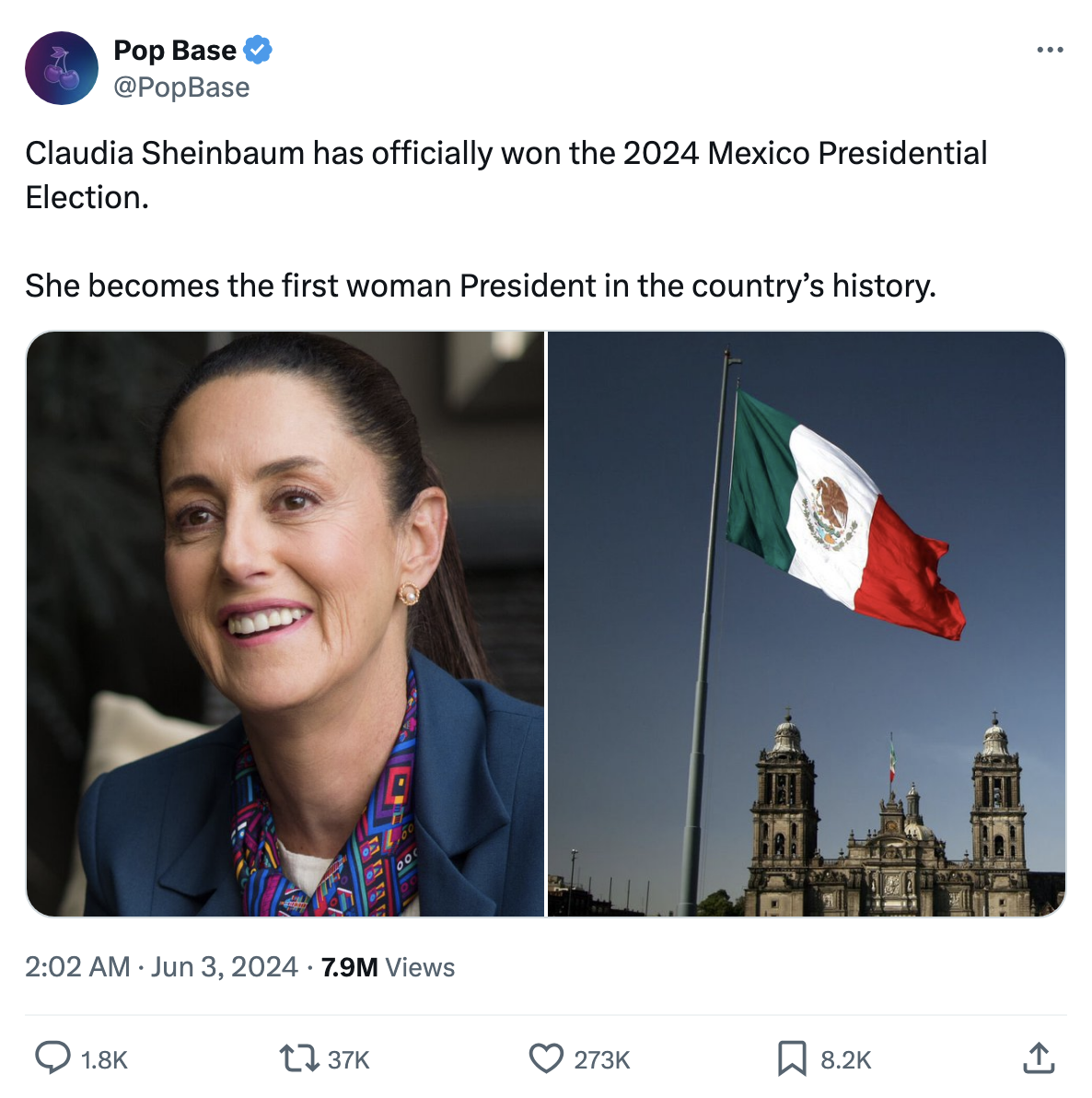Like the tweet with the heart icon
Viewport: 1092px width, 1098px height.
click(546, 1058)
